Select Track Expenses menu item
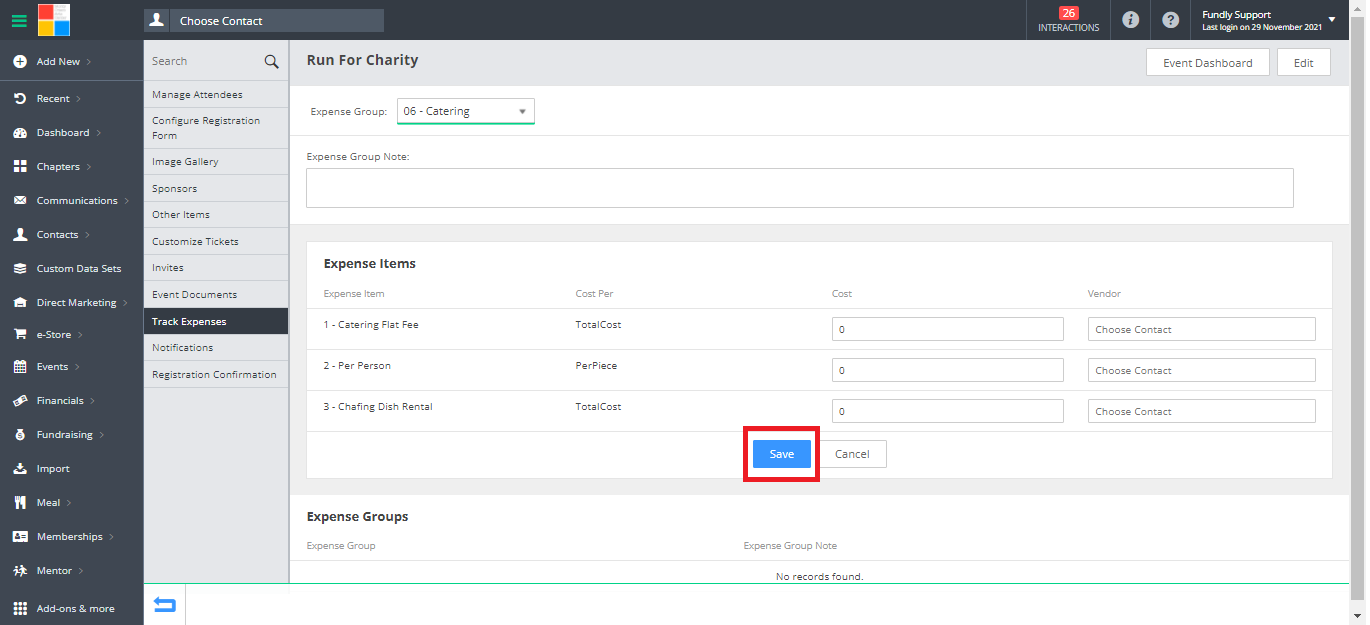This screenshot has height=625, width=1370. click(x=216, y=322)
